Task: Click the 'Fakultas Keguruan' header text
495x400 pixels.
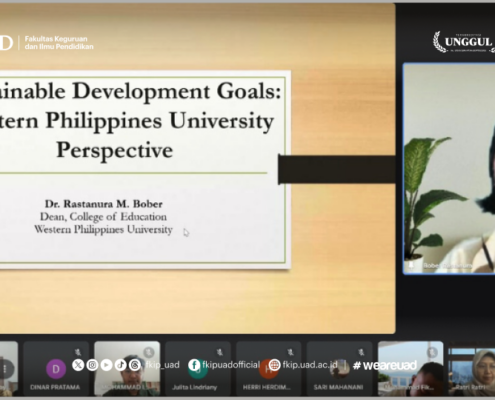Action: [x=56, y=39]
